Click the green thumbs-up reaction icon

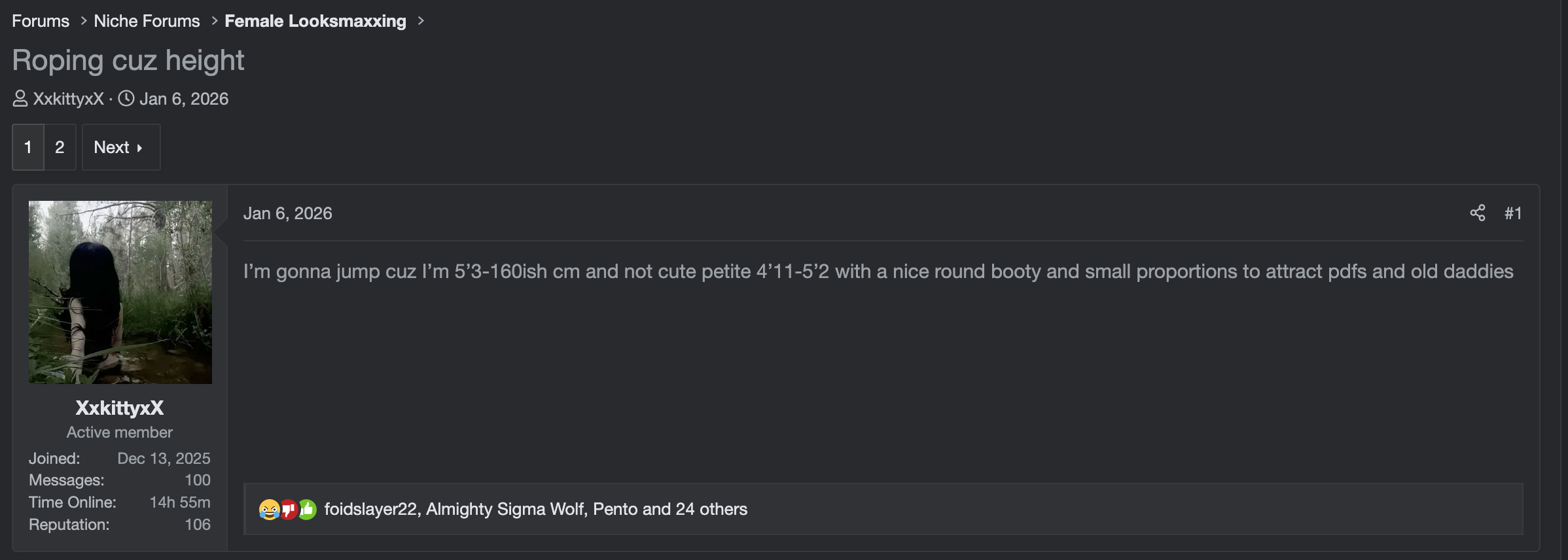tap(307, 509)
